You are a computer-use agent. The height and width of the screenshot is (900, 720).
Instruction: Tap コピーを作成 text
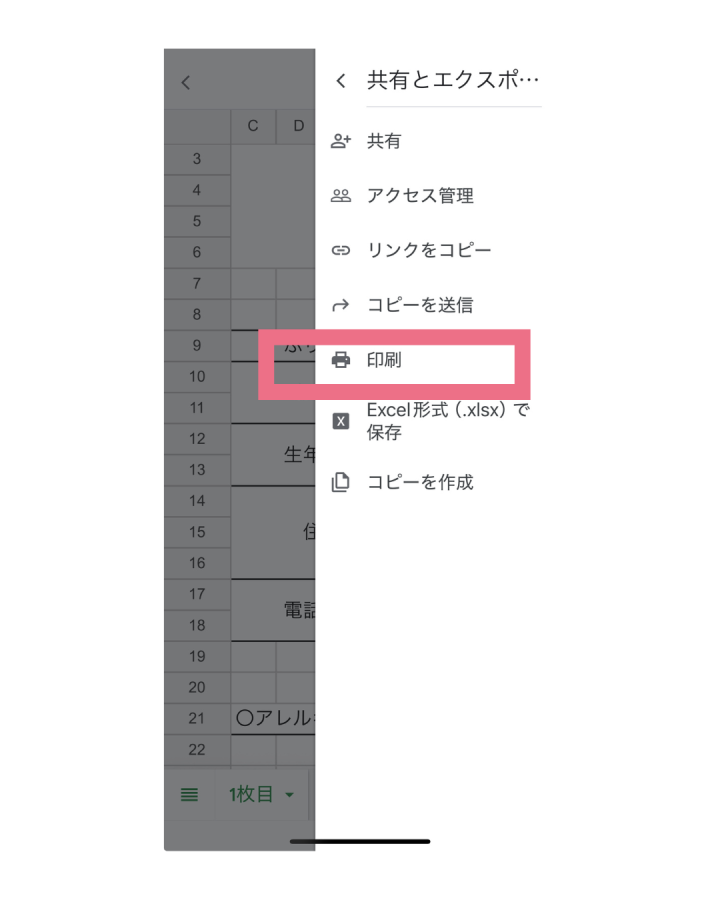420,483
